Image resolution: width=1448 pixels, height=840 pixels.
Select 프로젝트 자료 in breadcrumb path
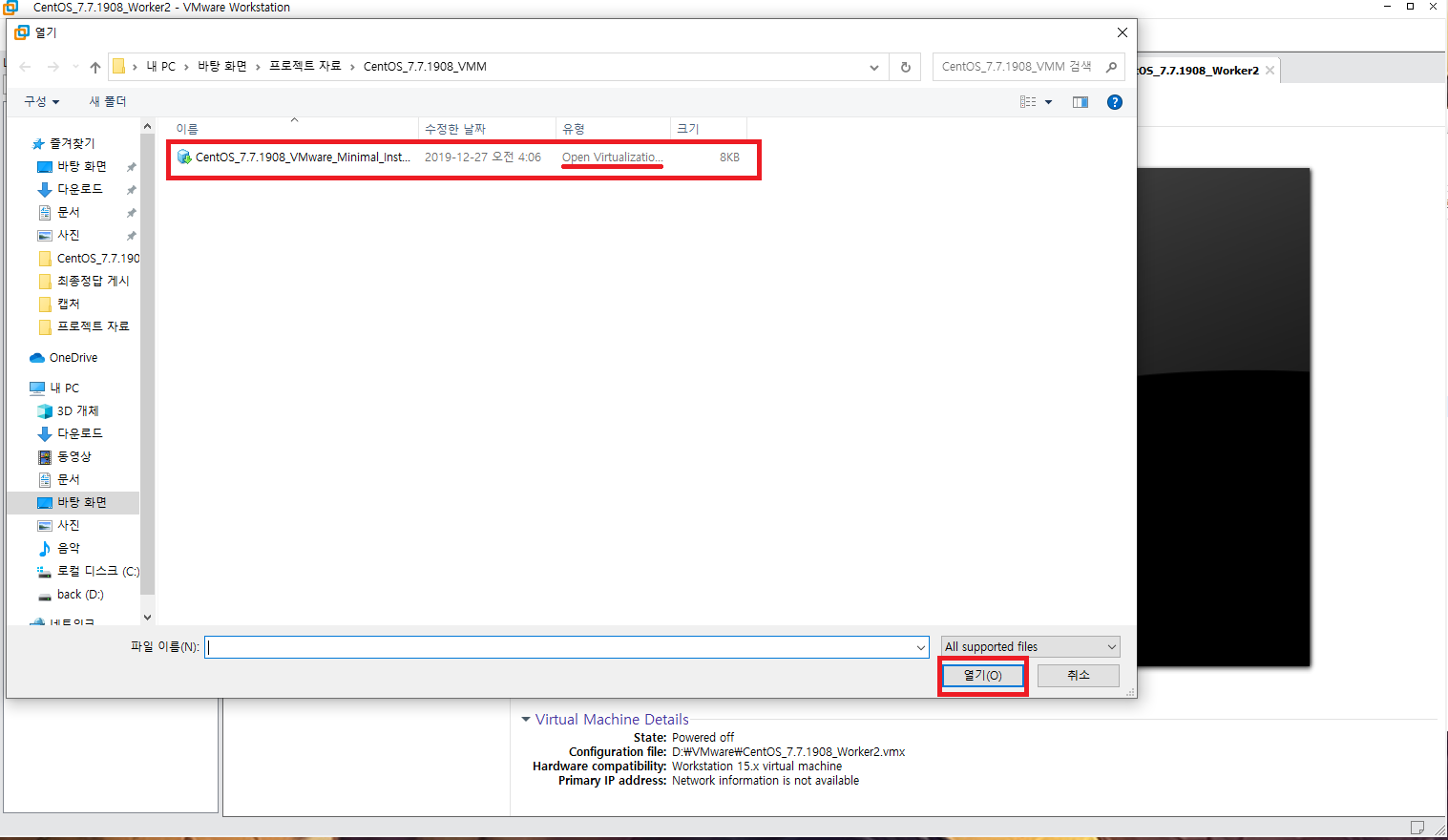pyautogui.click(x=305, y=67)
